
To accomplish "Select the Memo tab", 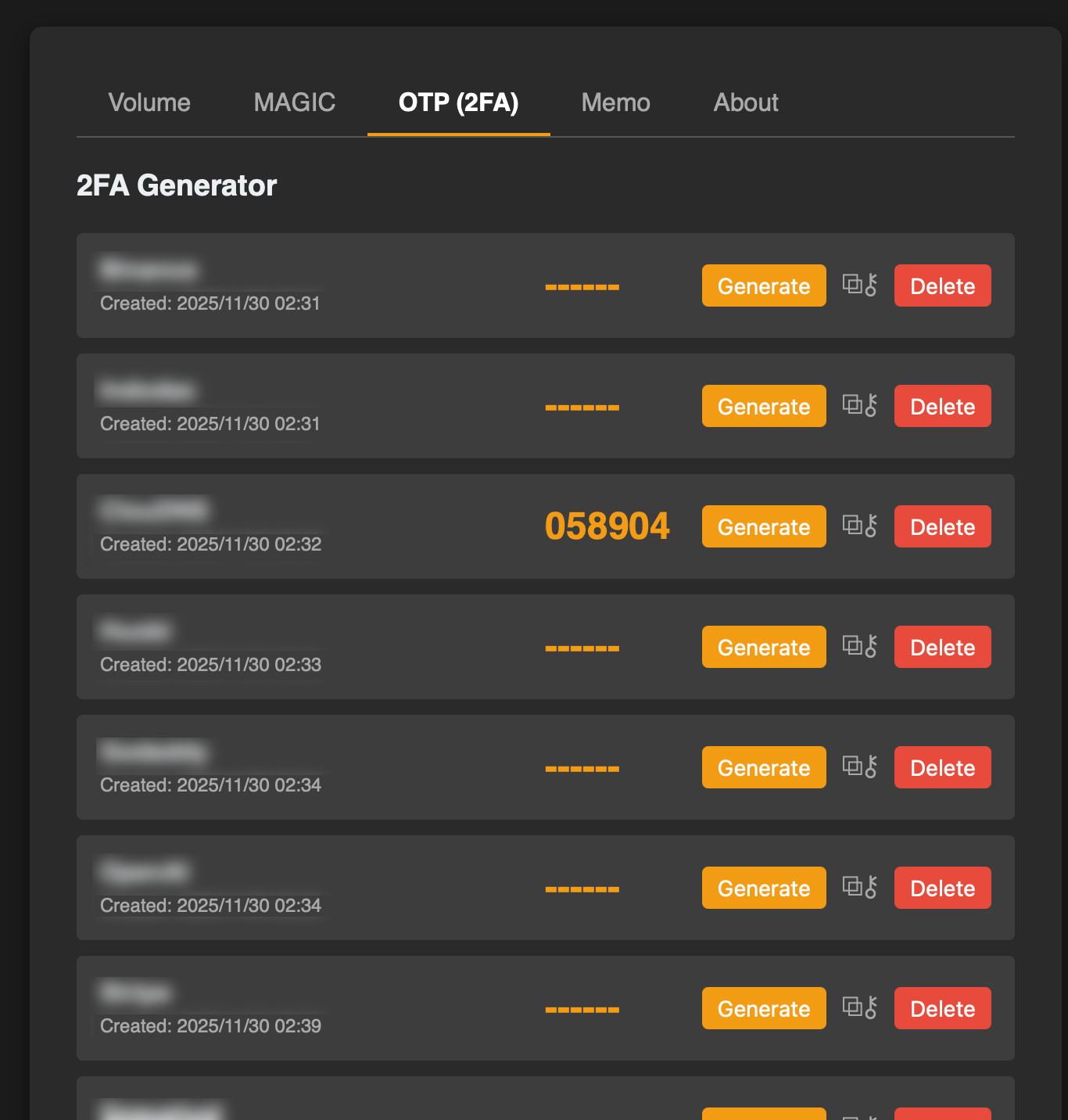I will pos(616,102).
